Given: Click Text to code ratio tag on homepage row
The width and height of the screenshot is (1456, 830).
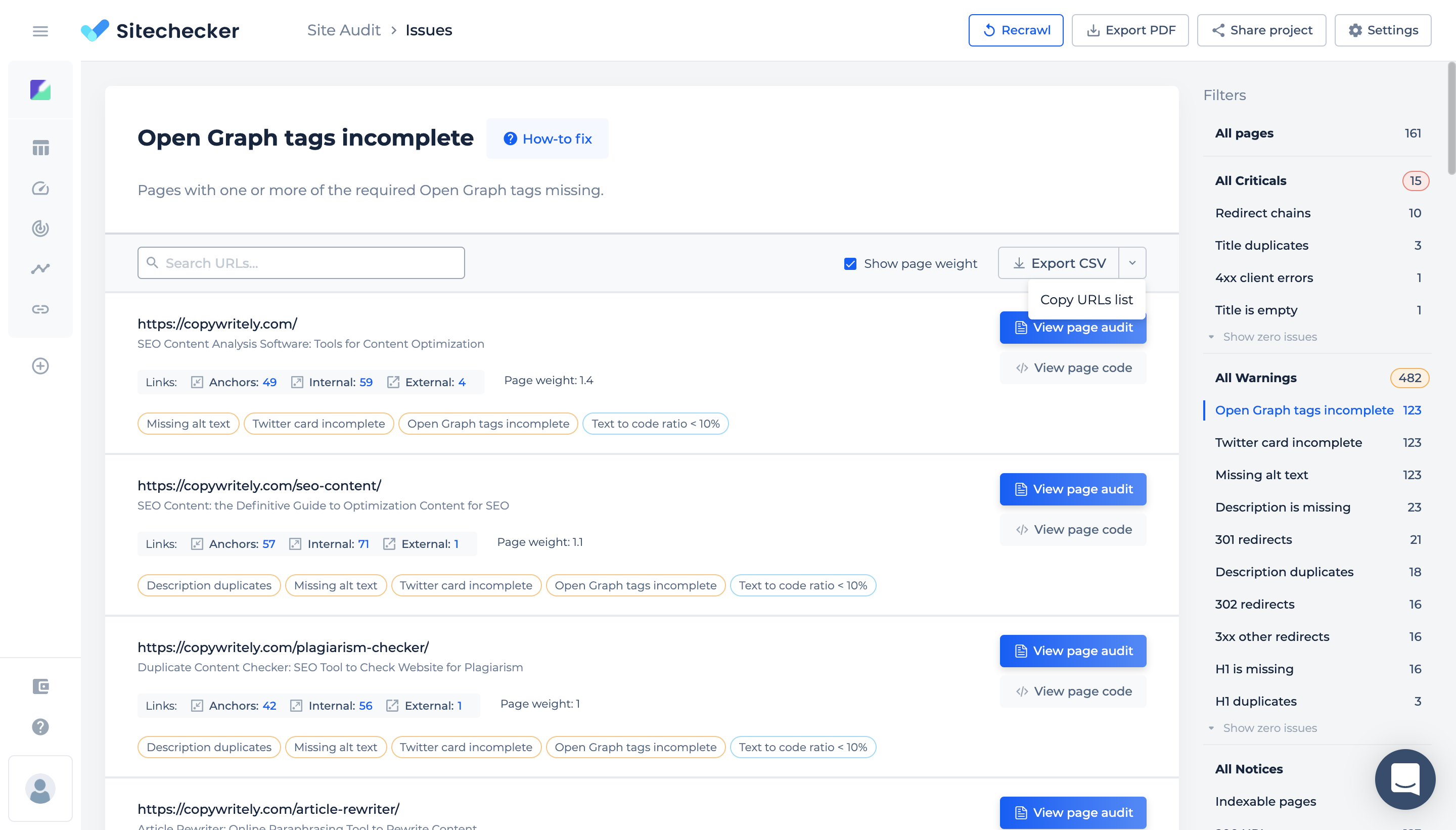Looking at the screenshot, I should click(655, 424).
